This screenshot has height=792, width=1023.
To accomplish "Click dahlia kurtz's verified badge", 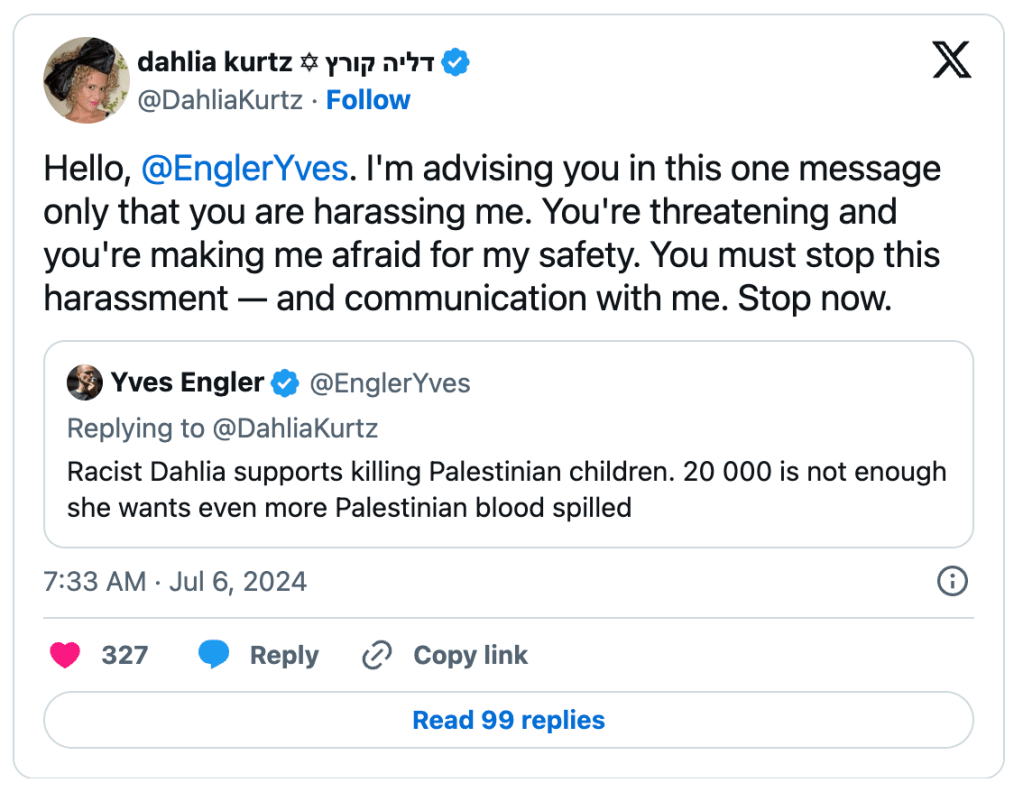I will (456, 63).
